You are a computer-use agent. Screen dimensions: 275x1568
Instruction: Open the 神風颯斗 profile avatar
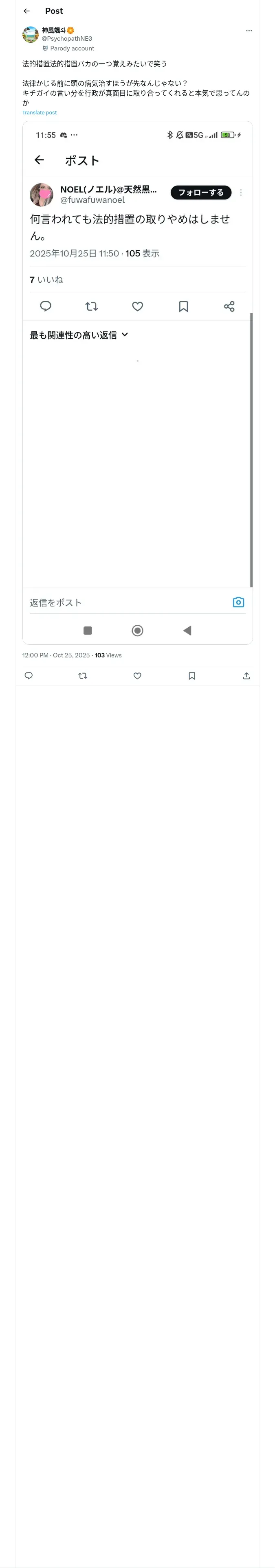(x=31, y=35)
